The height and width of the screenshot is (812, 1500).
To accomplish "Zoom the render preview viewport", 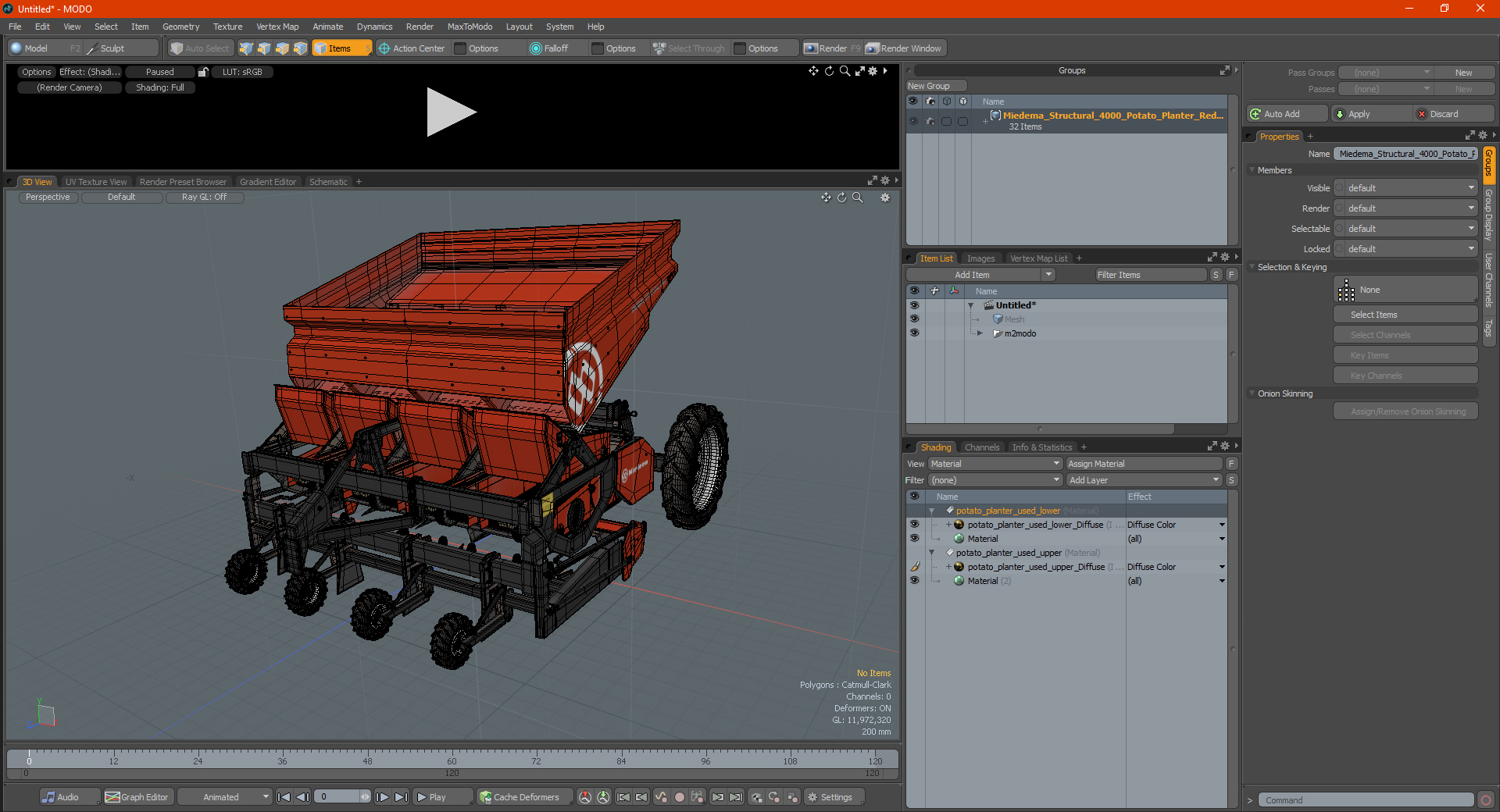I will 845,71.
